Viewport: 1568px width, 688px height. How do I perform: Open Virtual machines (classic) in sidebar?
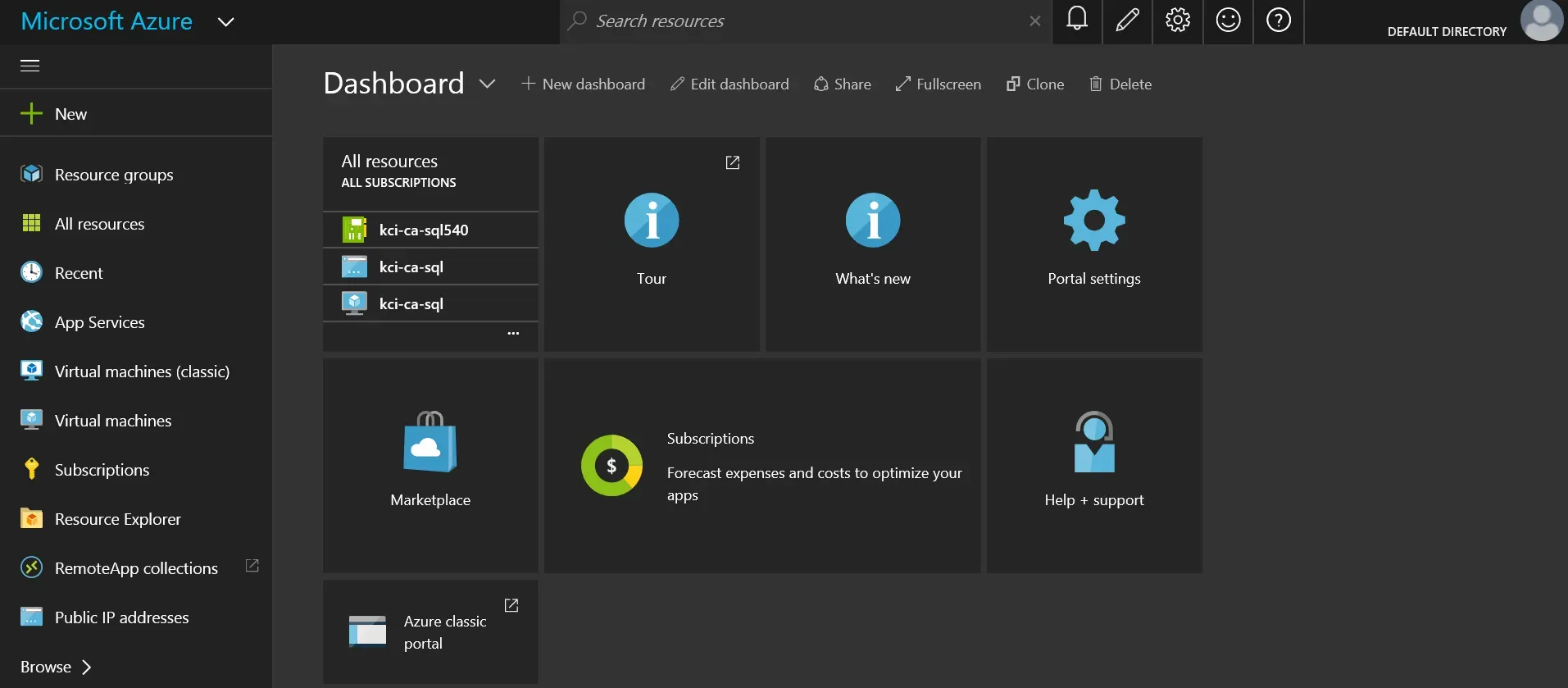pyautogui.click(x=142, y=371)
